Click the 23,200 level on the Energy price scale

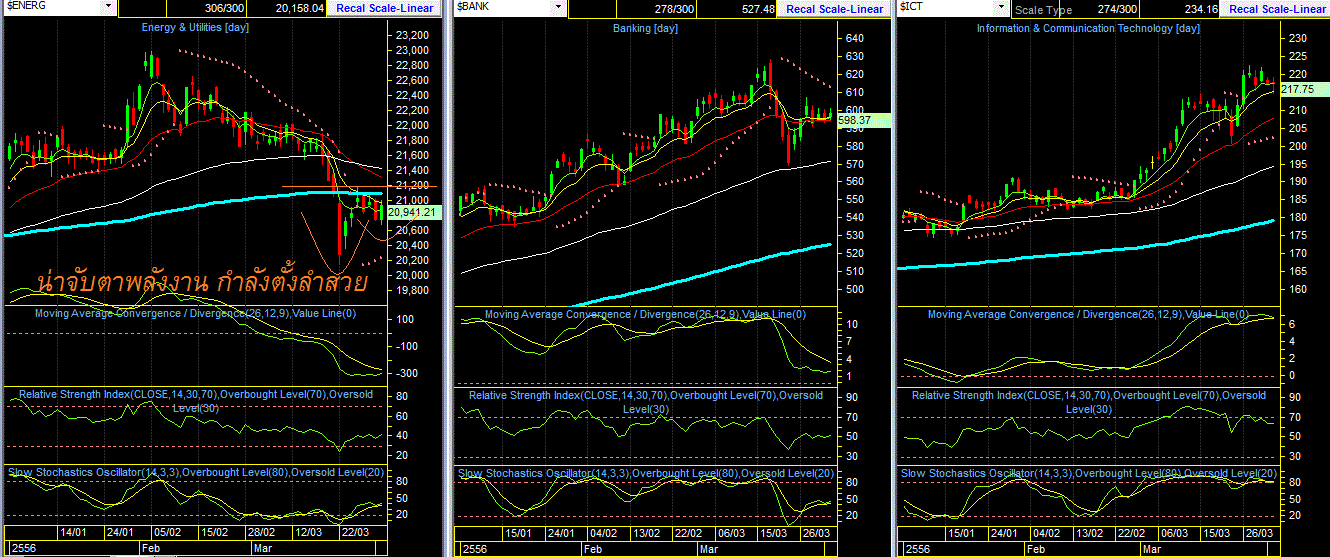(x=413, y=35)
